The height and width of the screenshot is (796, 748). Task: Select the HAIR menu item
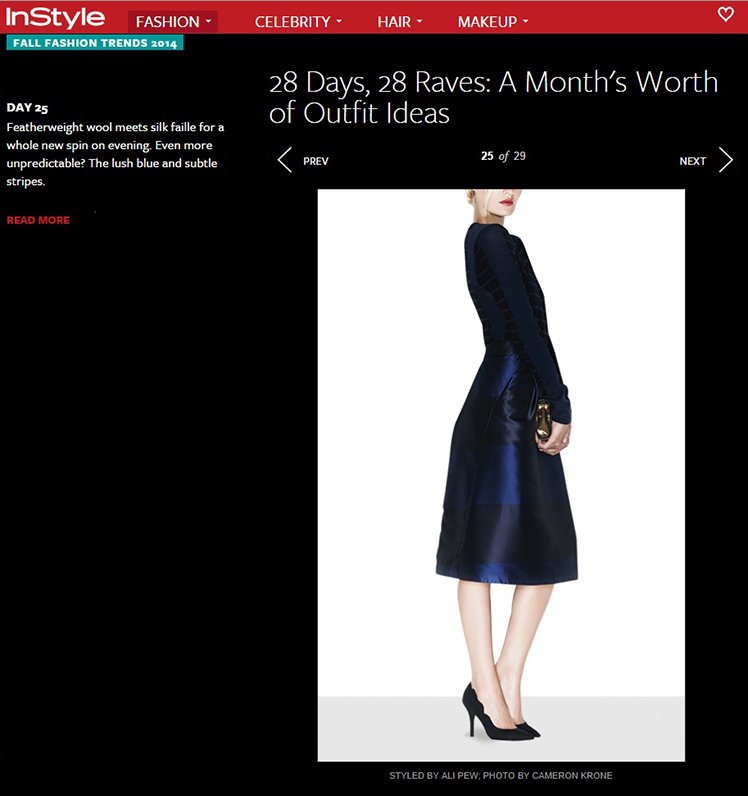(x=394, y=22)
